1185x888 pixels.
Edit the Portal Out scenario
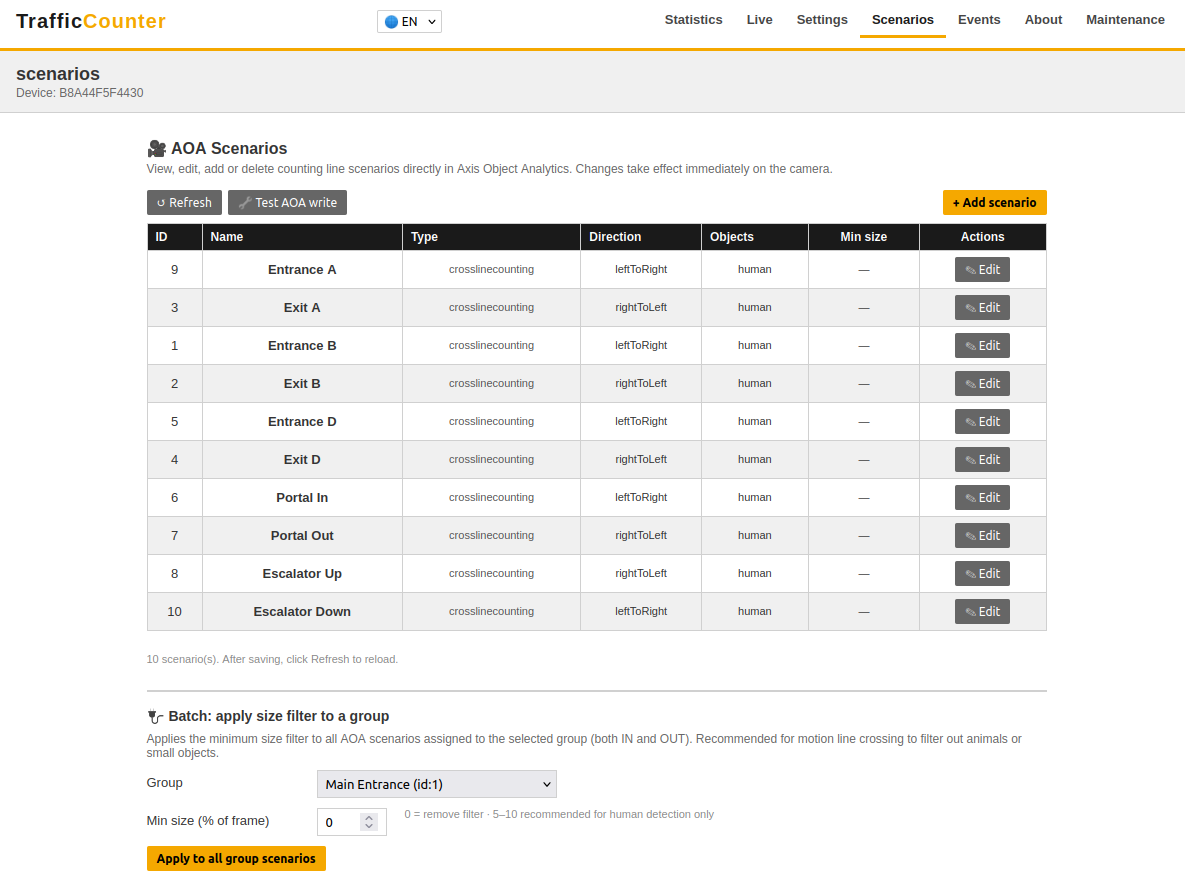[982, 536]
